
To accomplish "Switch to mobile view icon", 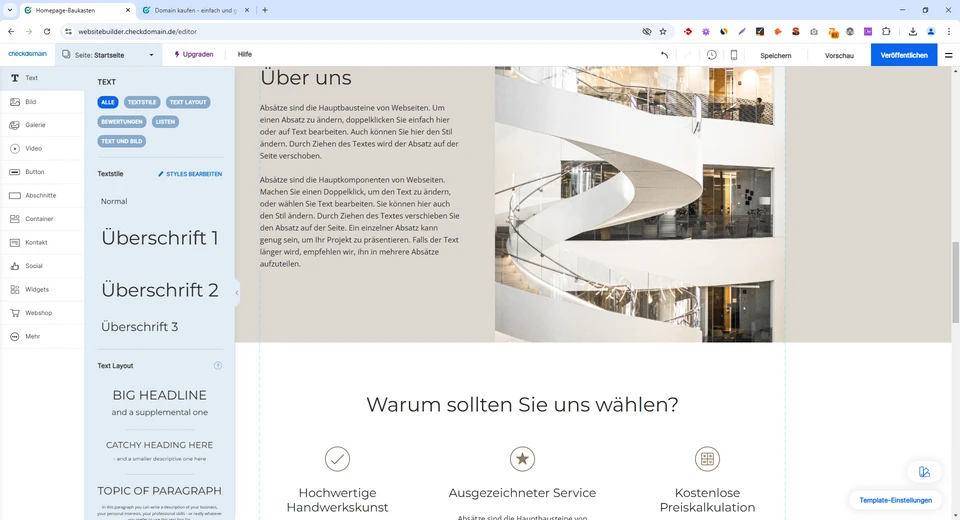I will [x=733, y=55].
